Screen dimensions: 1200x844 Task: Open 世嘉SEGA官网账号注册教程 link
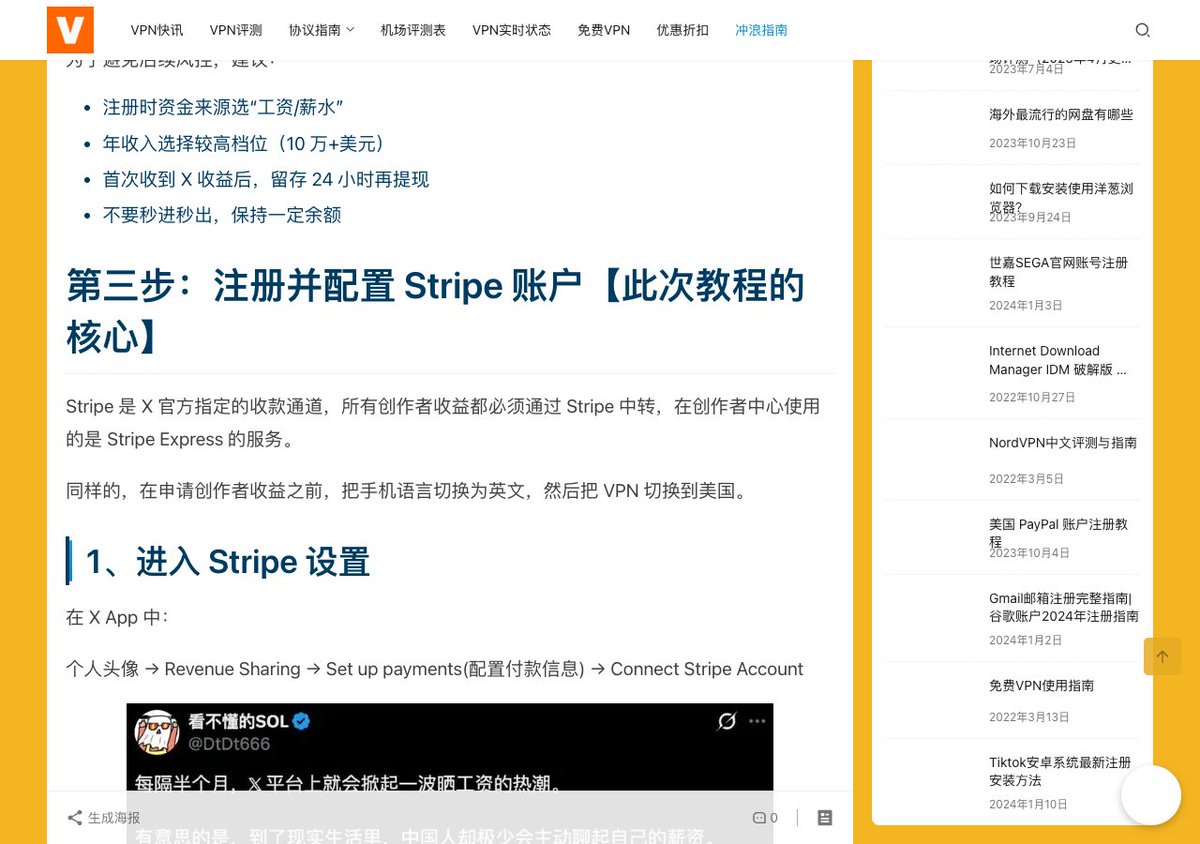pyautogui.click(x=1059, y=272)
